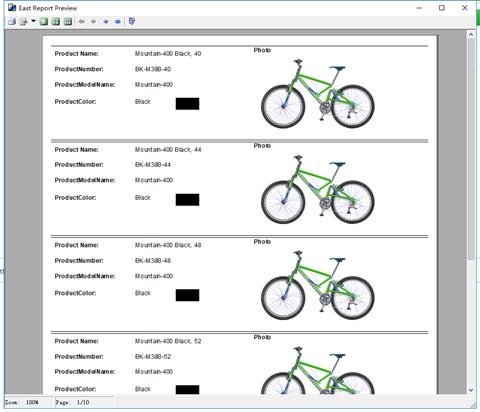480x412 pixels.
Task: Click black color swatch for Mountain-400 Black, 48
Action: [x=187, y=295]
